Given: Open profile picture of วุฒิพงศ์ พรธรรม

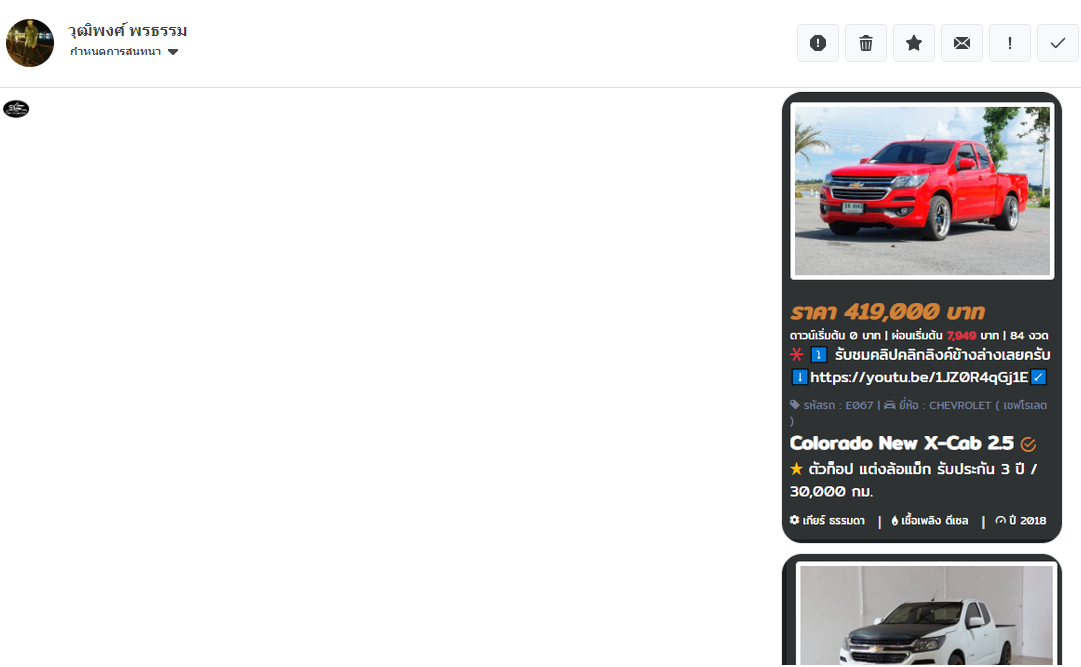Looking at the screenshot, I should [x=30, y=43].
